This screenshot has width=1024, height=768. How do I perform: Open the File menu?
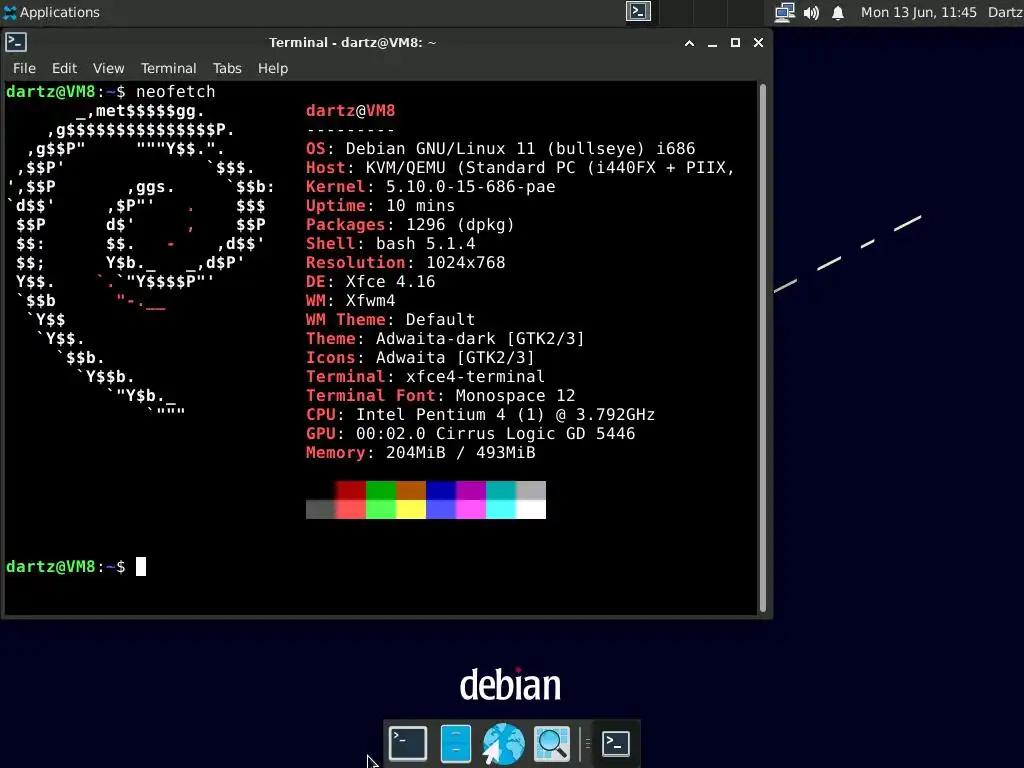click(24, 69)
